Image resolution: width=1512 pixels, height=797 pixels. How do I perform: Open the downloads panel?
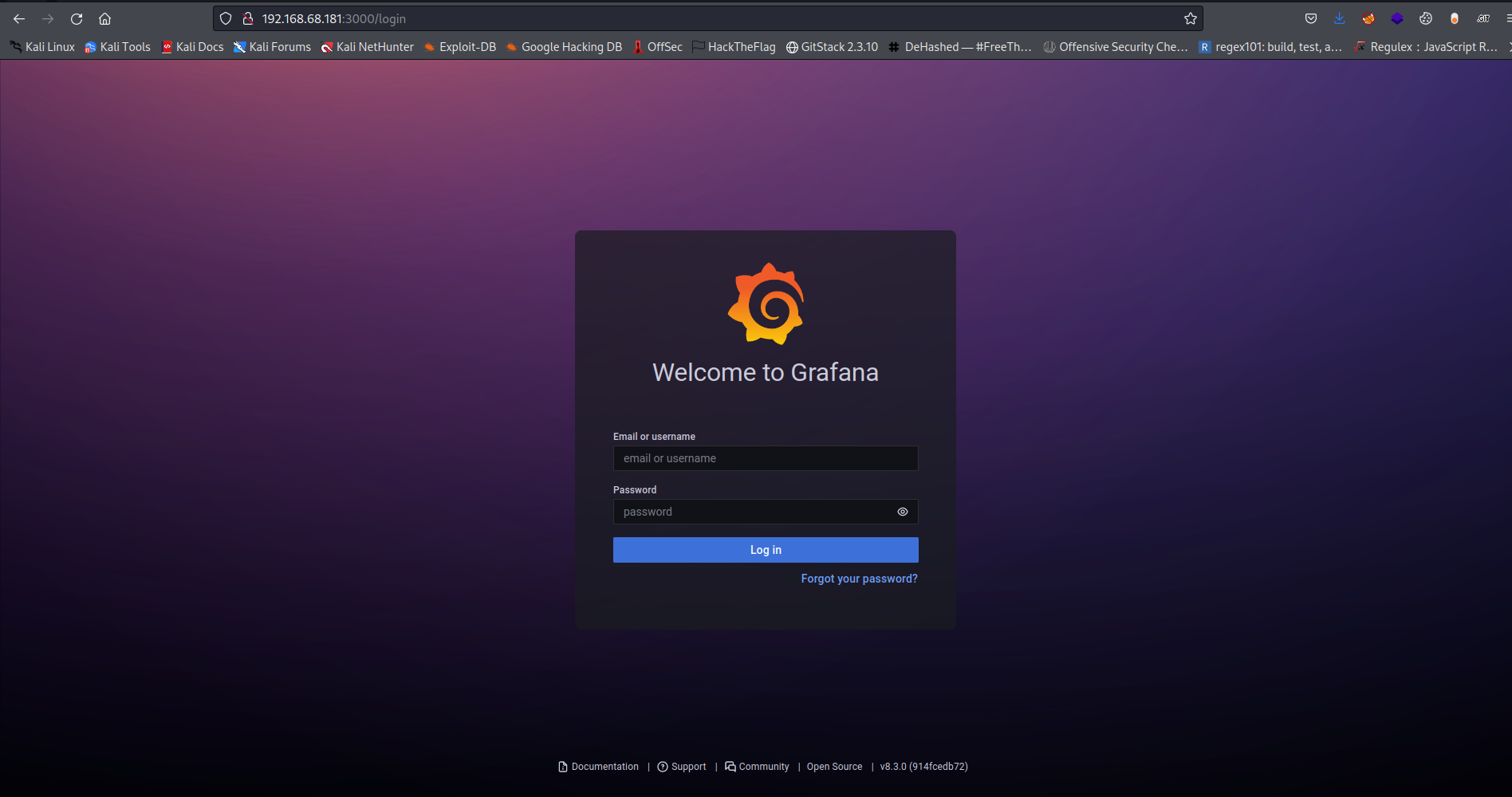(x=1340, y=18)
